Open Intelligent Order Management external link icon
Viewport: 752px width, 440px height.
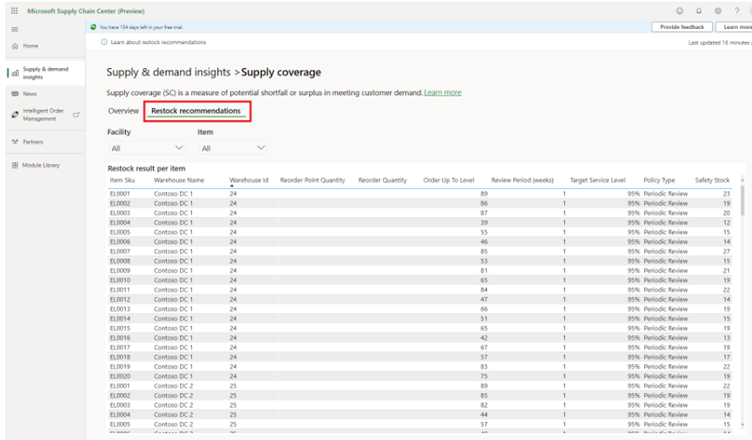click(x=76, y=114)
